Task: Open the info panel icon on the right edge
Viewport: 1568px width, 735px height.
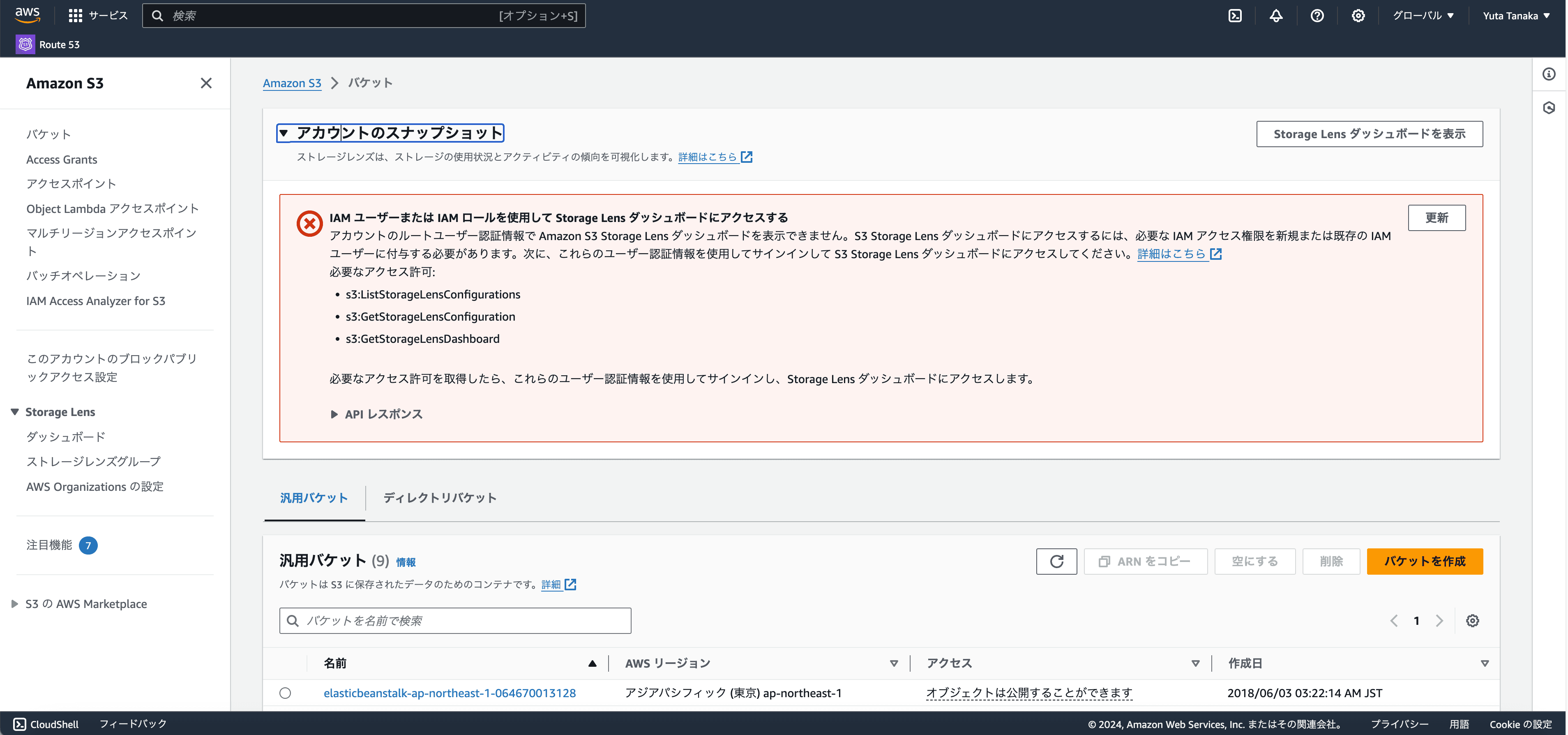Action: click(x=1549, y=74)
